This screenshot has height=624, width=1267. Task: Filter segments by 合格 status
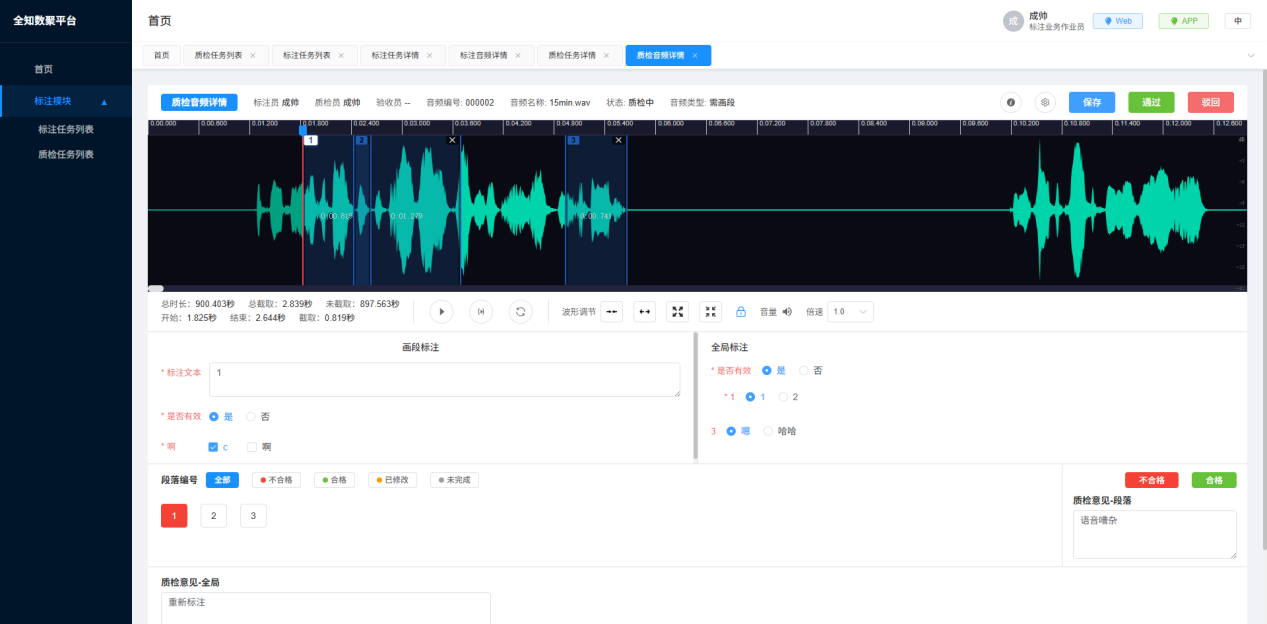click(335, 480)
